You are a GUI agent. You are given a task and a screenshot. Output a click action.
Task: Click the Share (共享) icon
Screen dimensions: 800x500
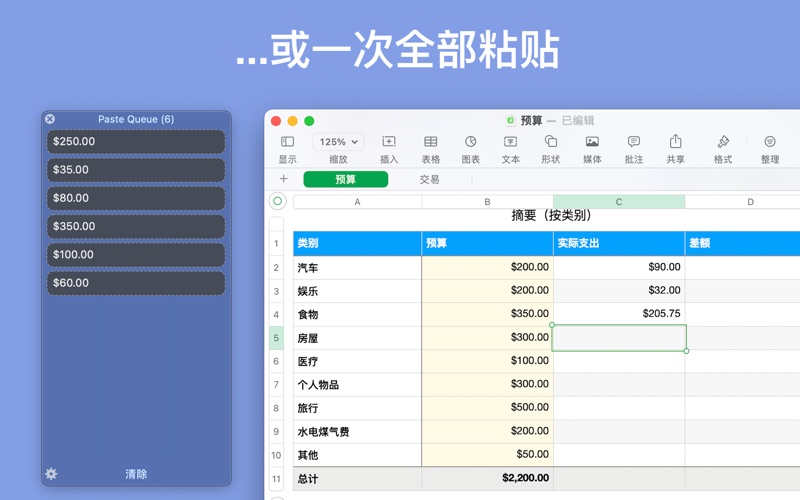point(675,143)
